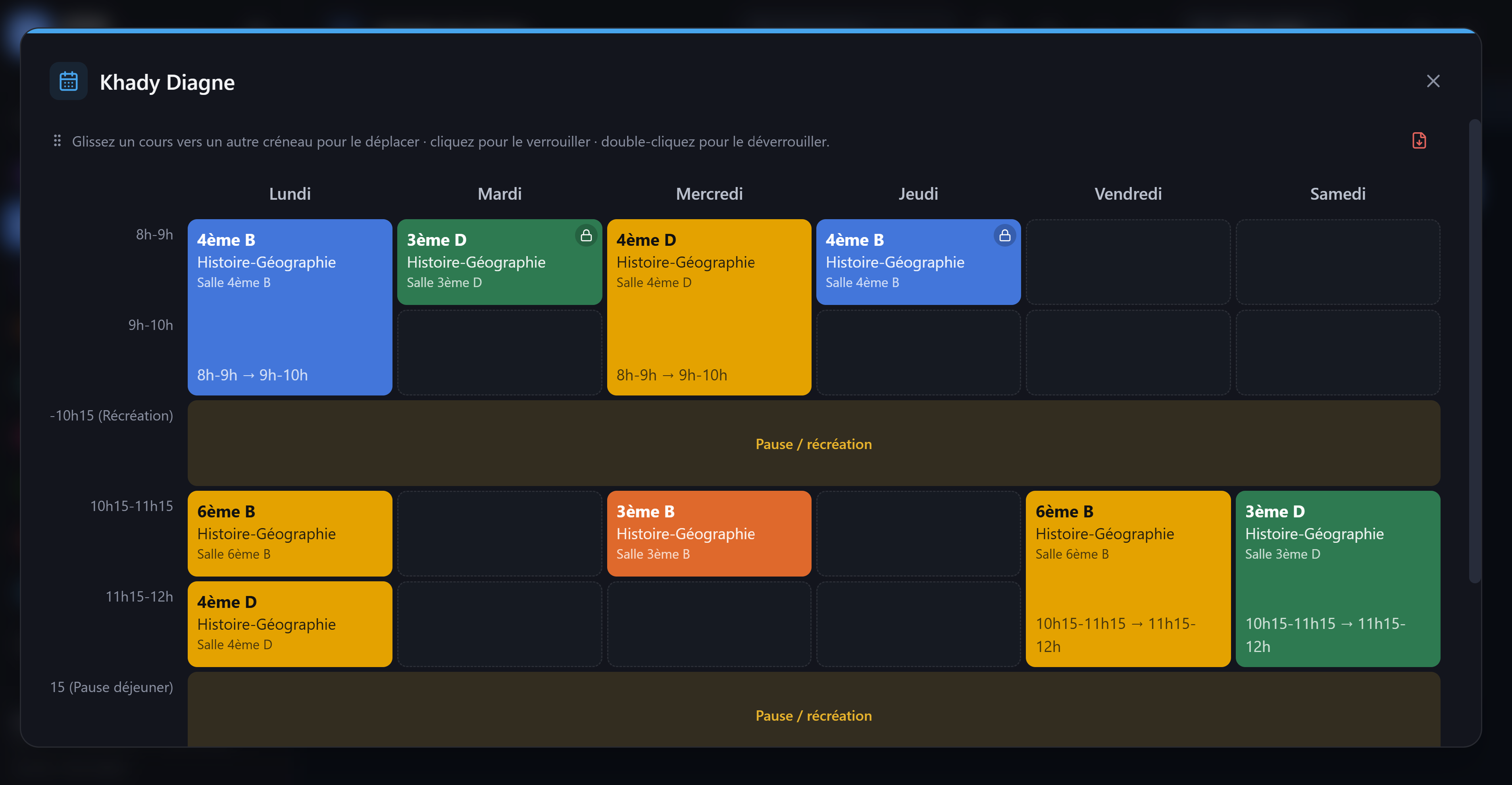
Task: Click the empty Mardi 9h-10h slot
Action: (500, 353)
